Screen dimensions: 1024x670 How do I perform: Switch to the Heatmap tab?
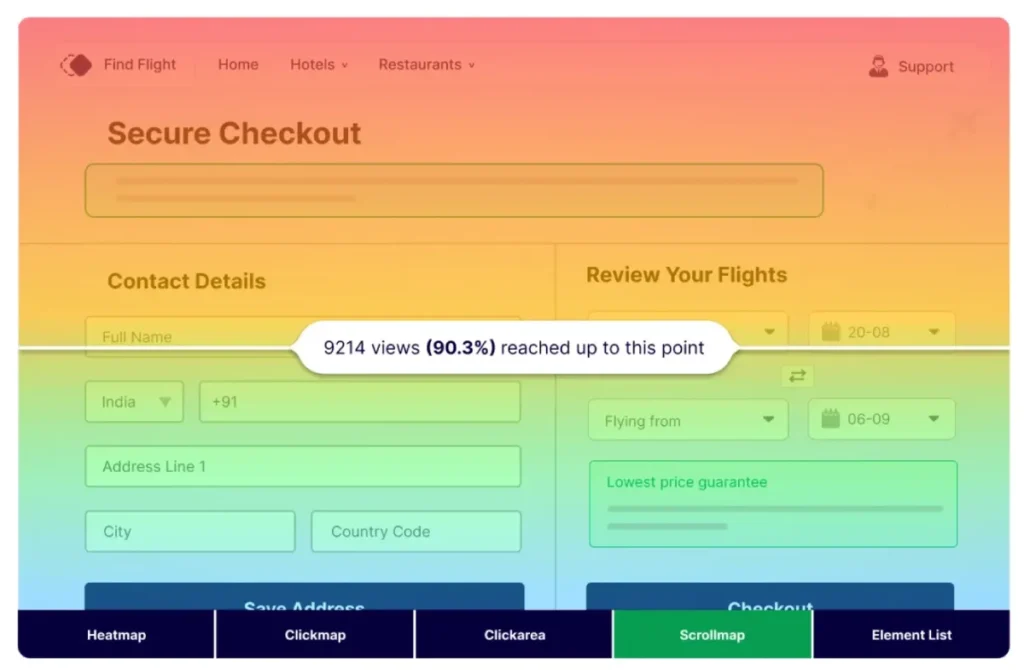(x=115, y=634)
